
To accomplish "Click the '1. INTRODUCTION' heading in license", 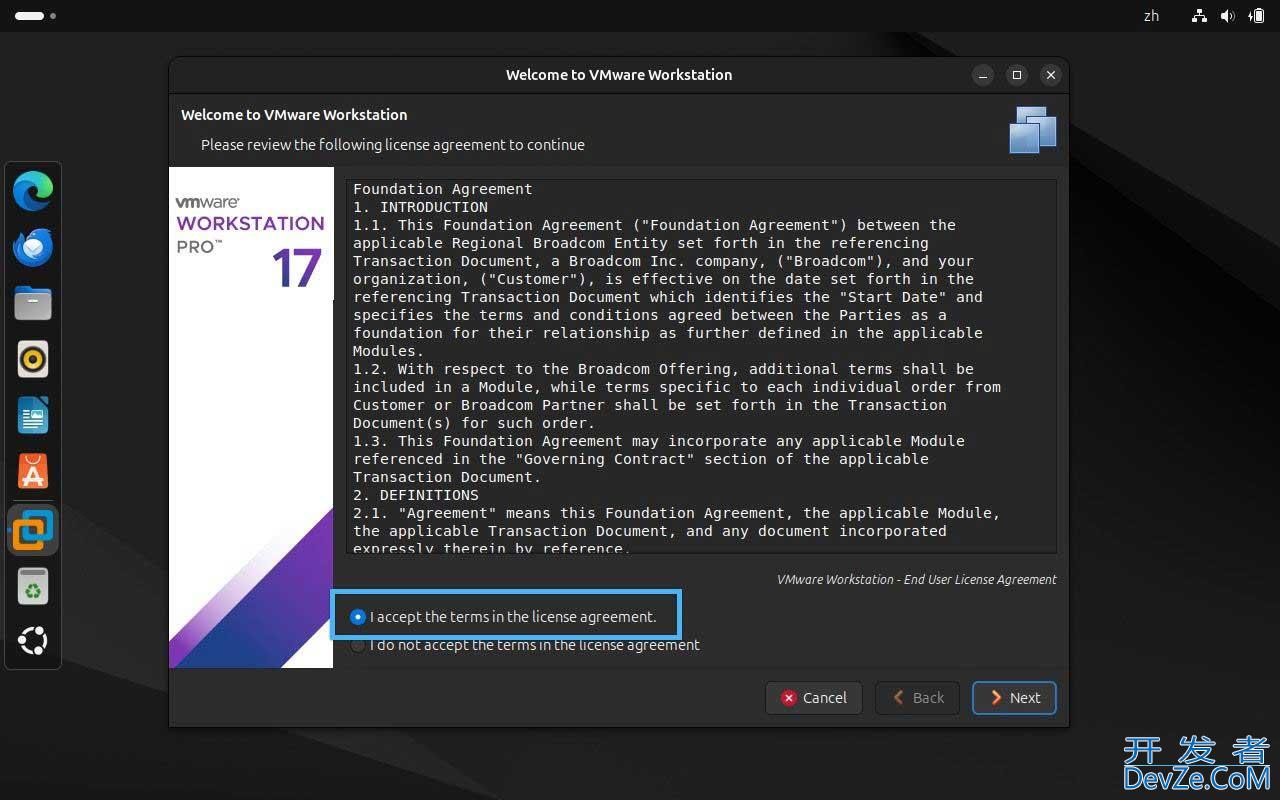I will [x=420, y=207].
